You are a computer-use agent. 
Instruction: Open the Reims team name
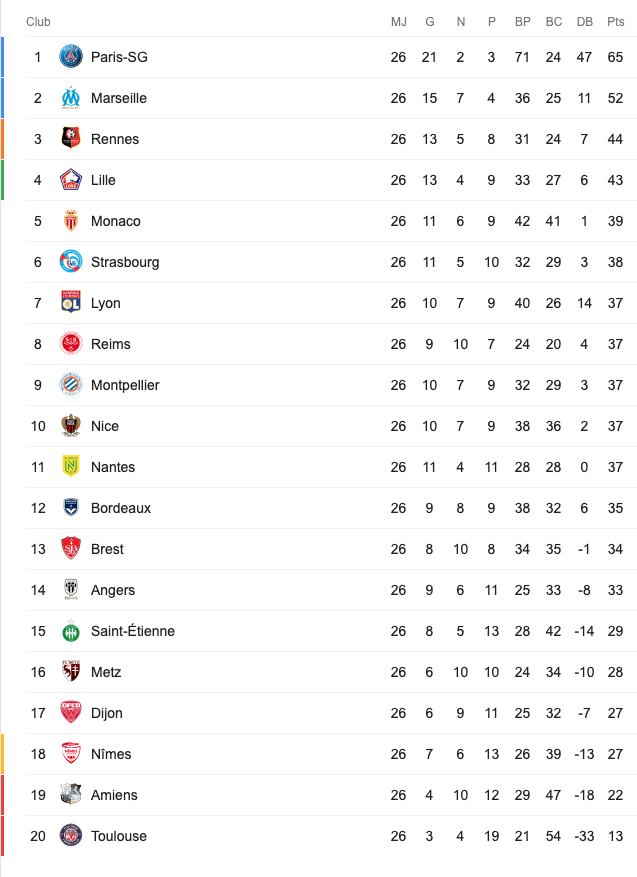click(x=111, y=344)
